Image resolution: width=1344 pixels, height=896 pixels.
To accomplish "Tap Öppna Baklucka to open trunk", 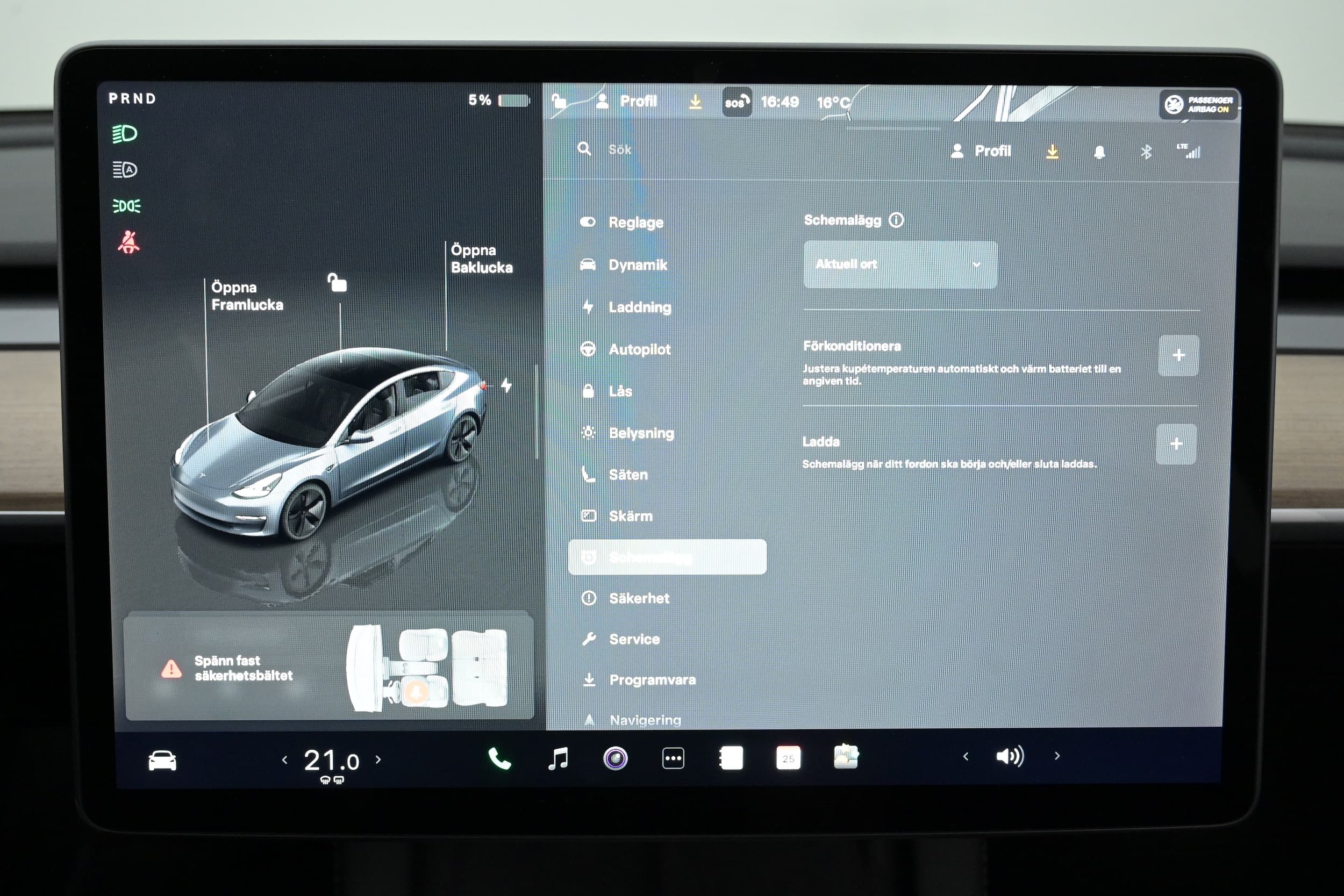I will (482, 259).
